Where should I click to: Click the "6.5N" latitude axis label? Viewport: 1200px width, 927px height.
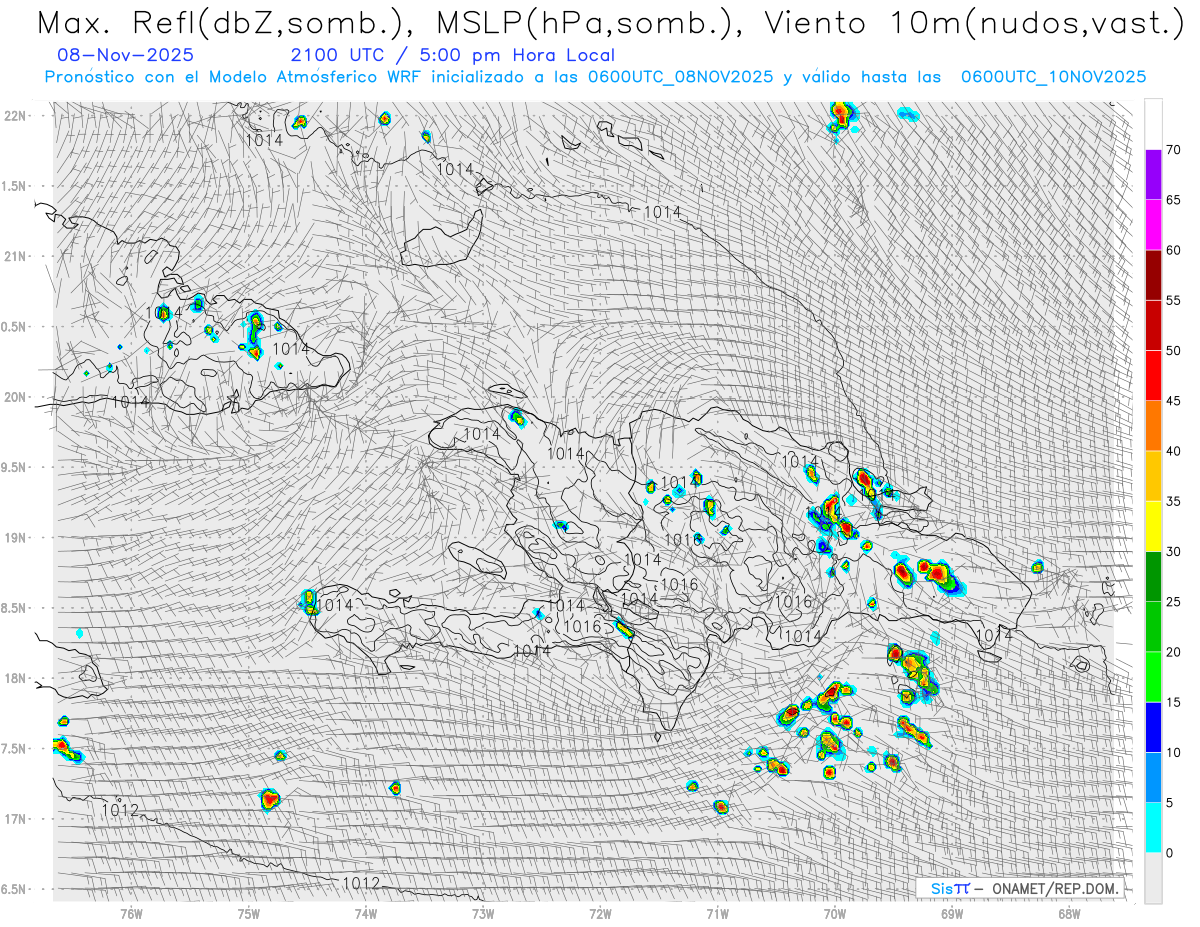(x=15, y=889)
